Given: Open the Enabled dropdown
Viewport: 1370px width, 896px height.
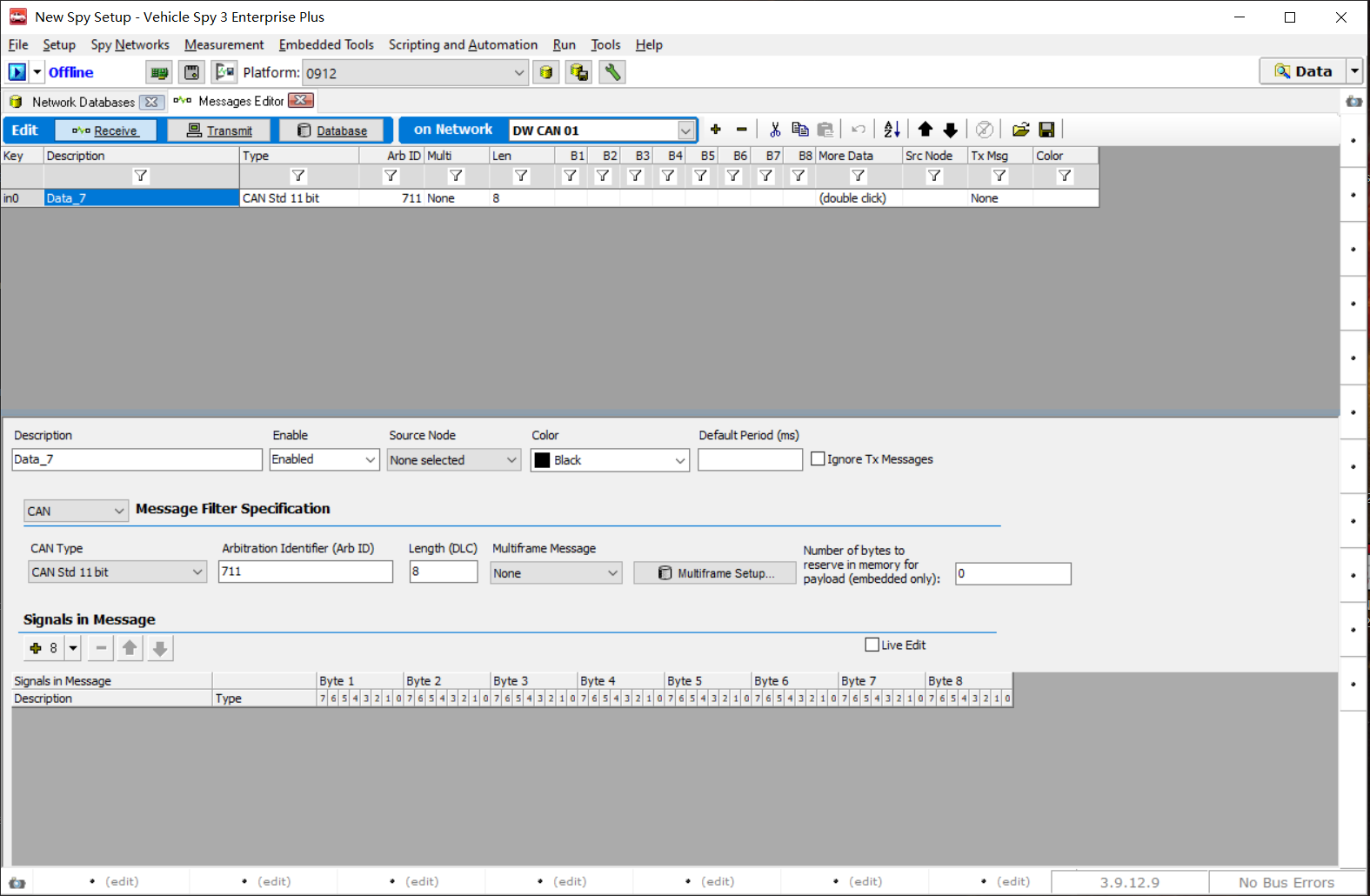Looking at the screenshot, I should click(x=371, y=459).
